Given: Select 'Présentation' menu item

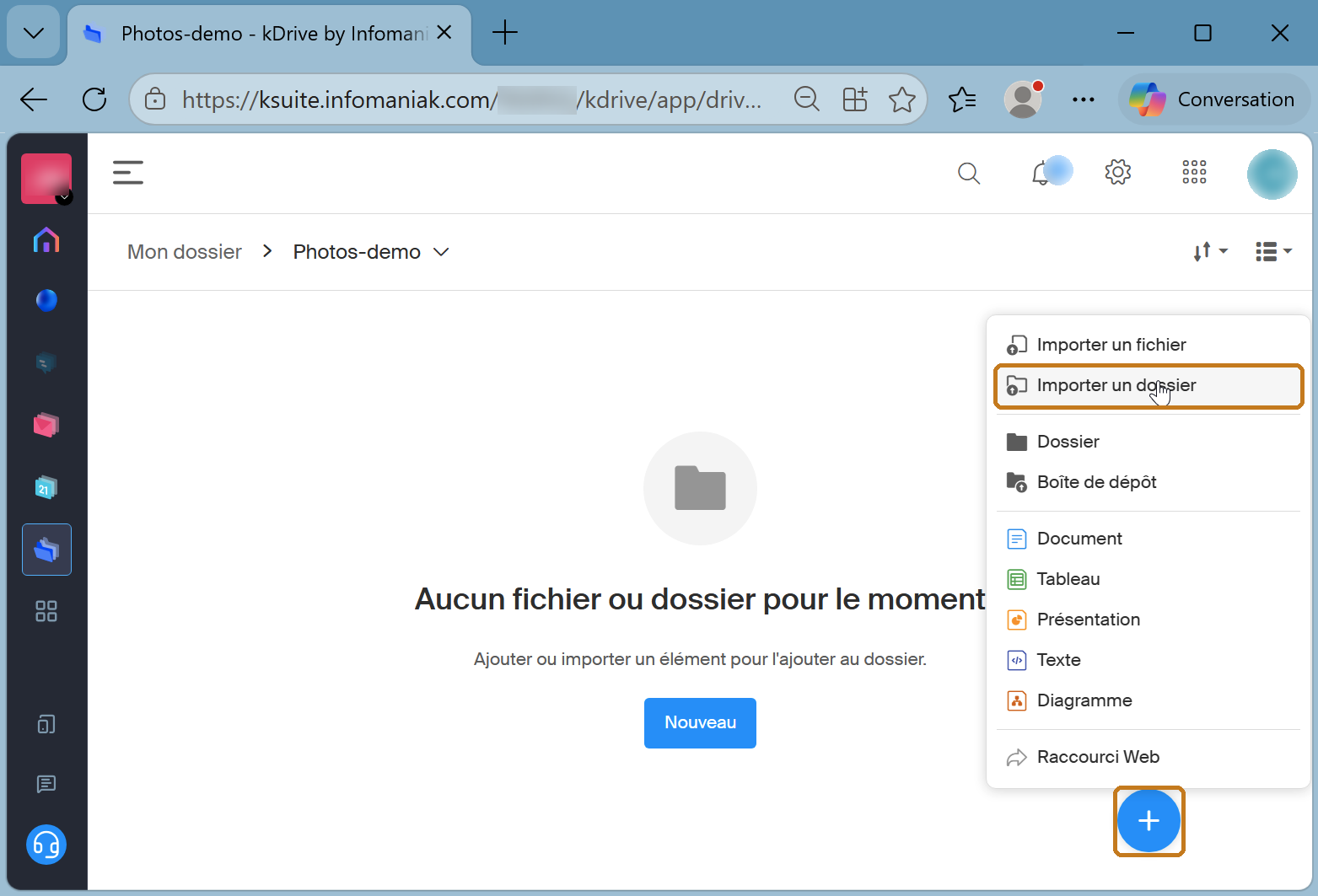Looking at the screenshot, I should click(x=1149, y=620).
